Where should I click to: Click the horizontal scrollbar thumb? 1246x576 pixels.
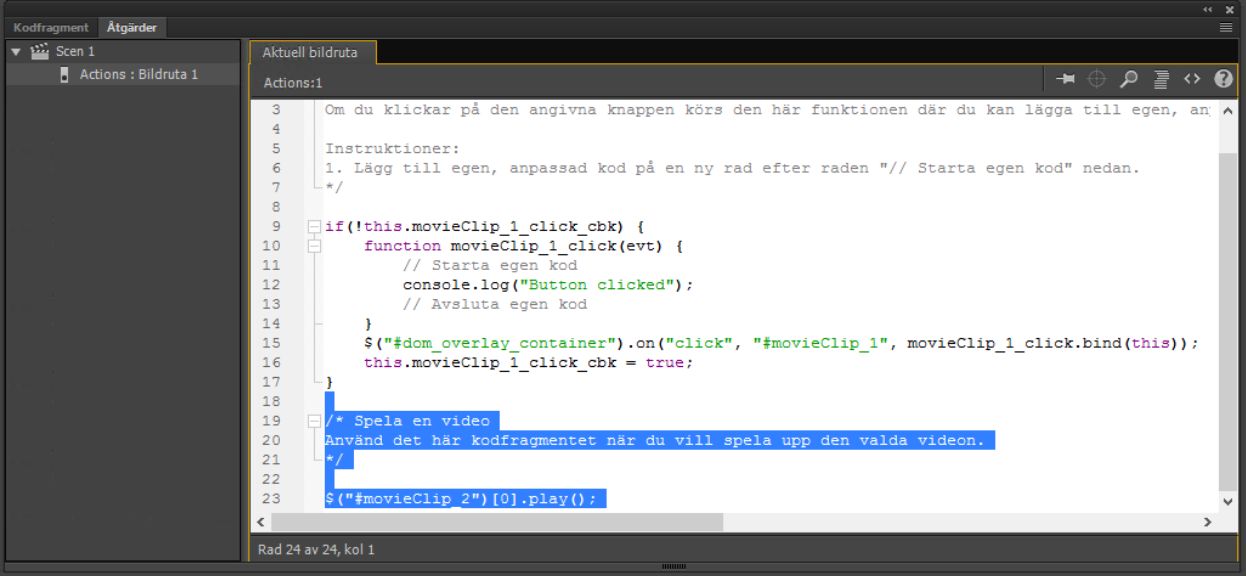pyautogui.click(x=497, y=522)
